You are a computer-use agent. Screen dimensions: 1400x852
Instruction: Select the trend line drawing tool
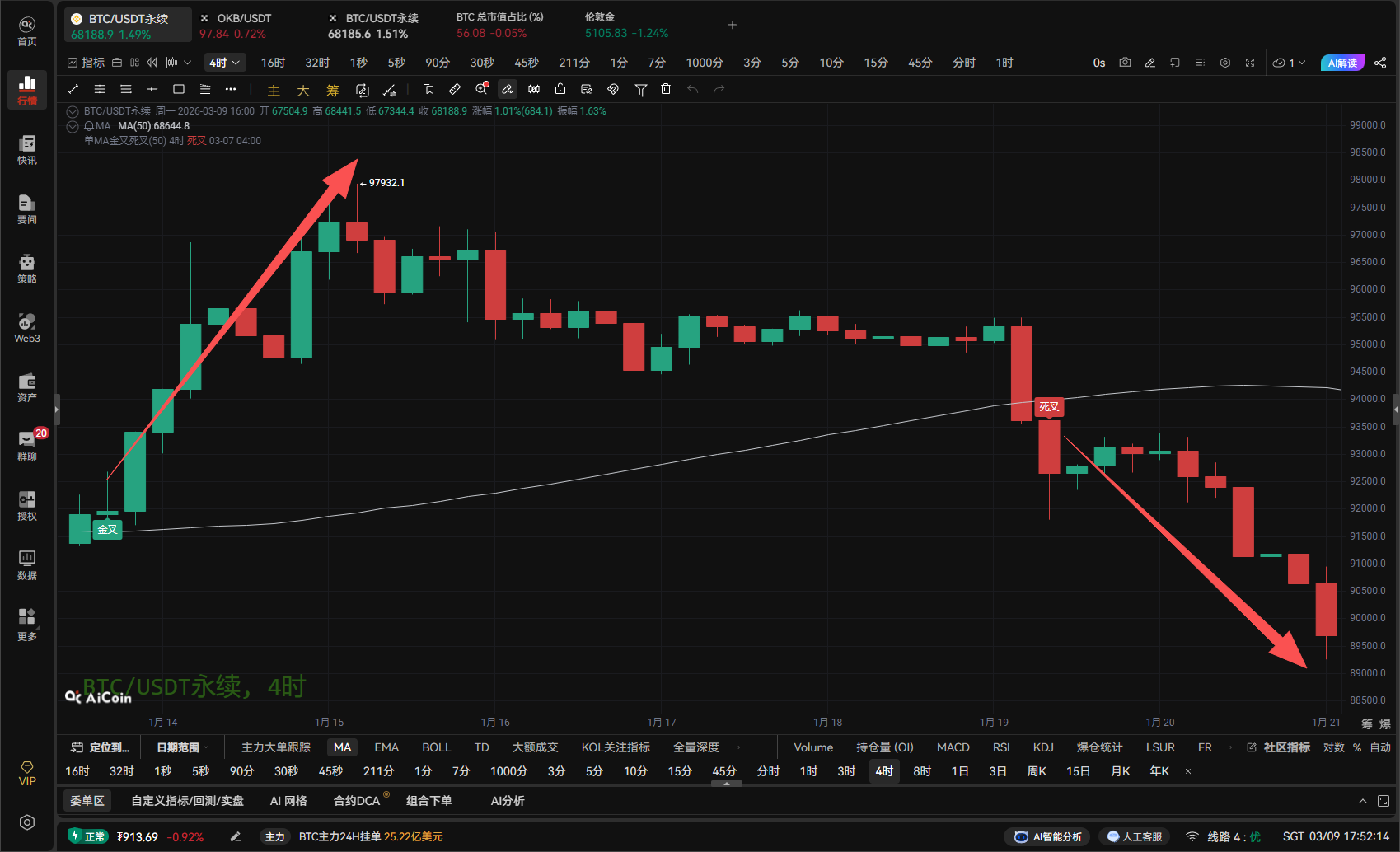[73, 89]
